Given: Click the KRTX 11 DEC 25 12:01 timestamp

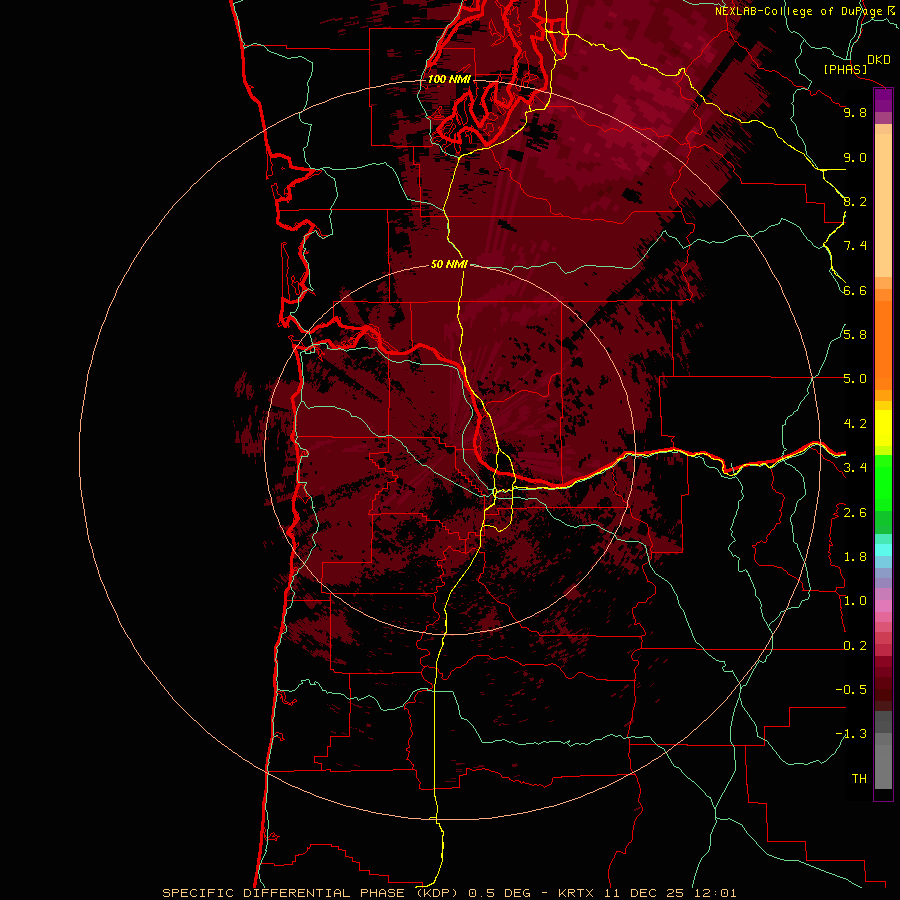Looking at the screenshot, I should tap(647, 893).
